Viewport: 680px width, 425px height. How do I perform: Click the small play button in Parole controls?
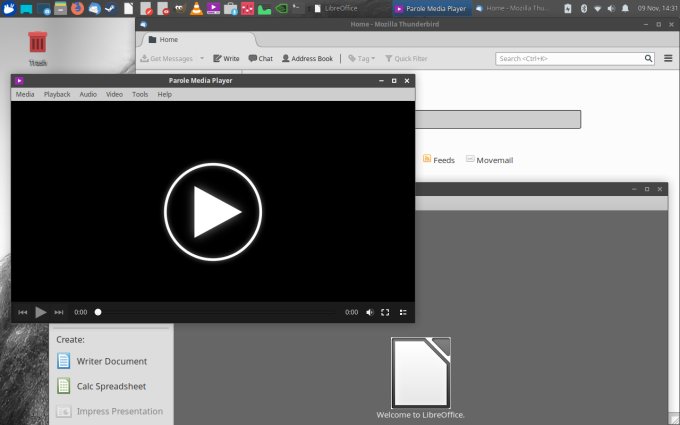[x=41, y=312]
